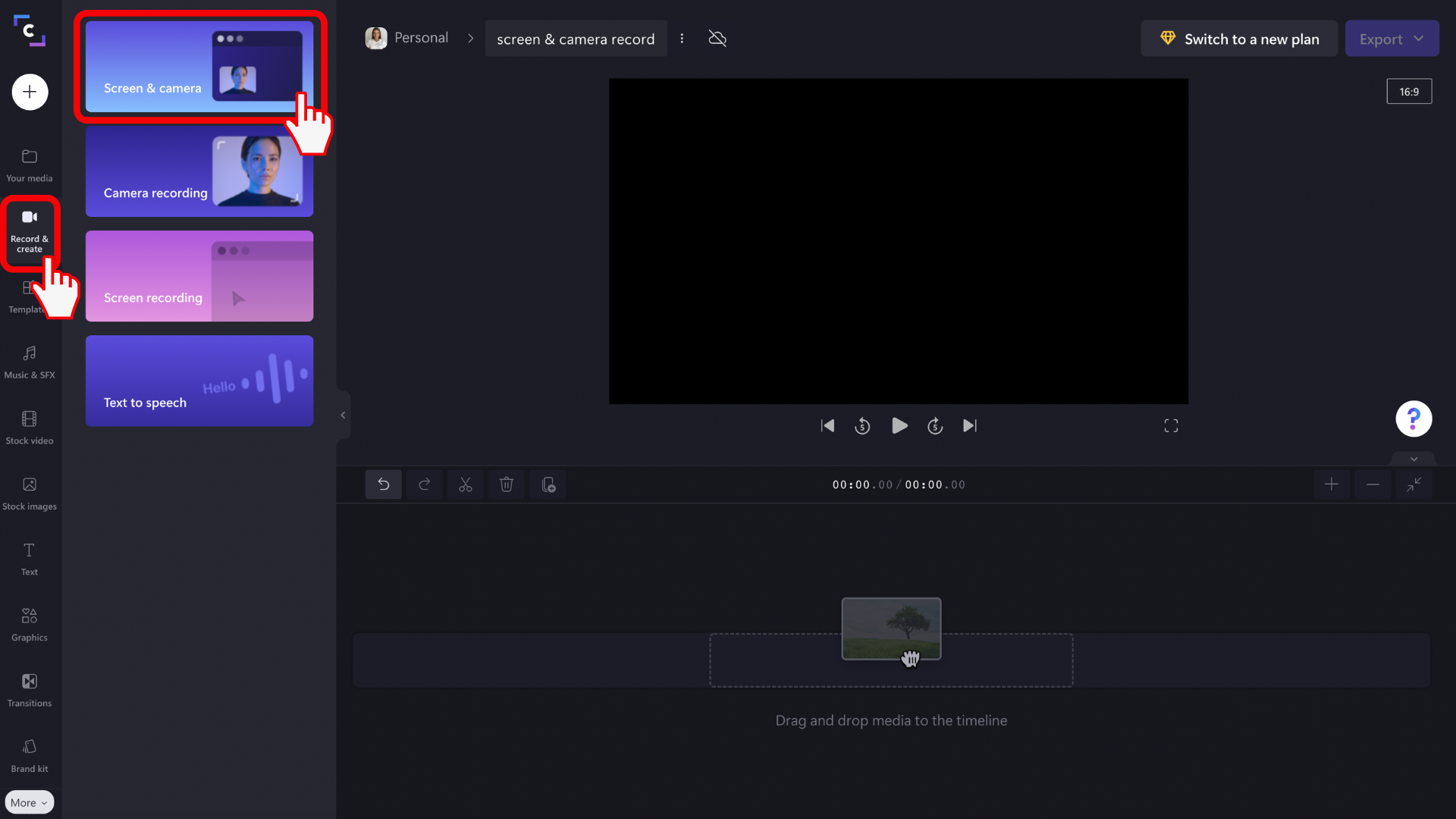The width and height of the screenshot is (1456, 819).
Task: Open the Text panel in the sidebar
Action: click(29, 559)
